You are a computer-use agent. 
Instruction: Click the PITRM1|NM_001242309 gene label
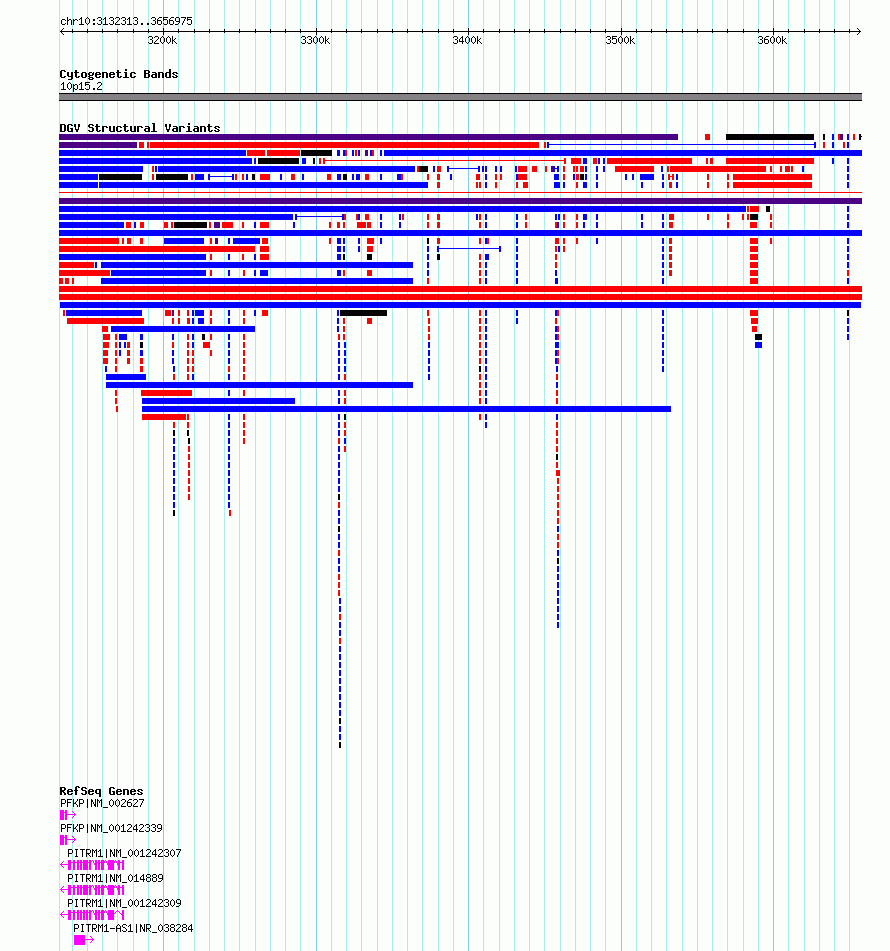pyautogui.click(x=124, y=902)
